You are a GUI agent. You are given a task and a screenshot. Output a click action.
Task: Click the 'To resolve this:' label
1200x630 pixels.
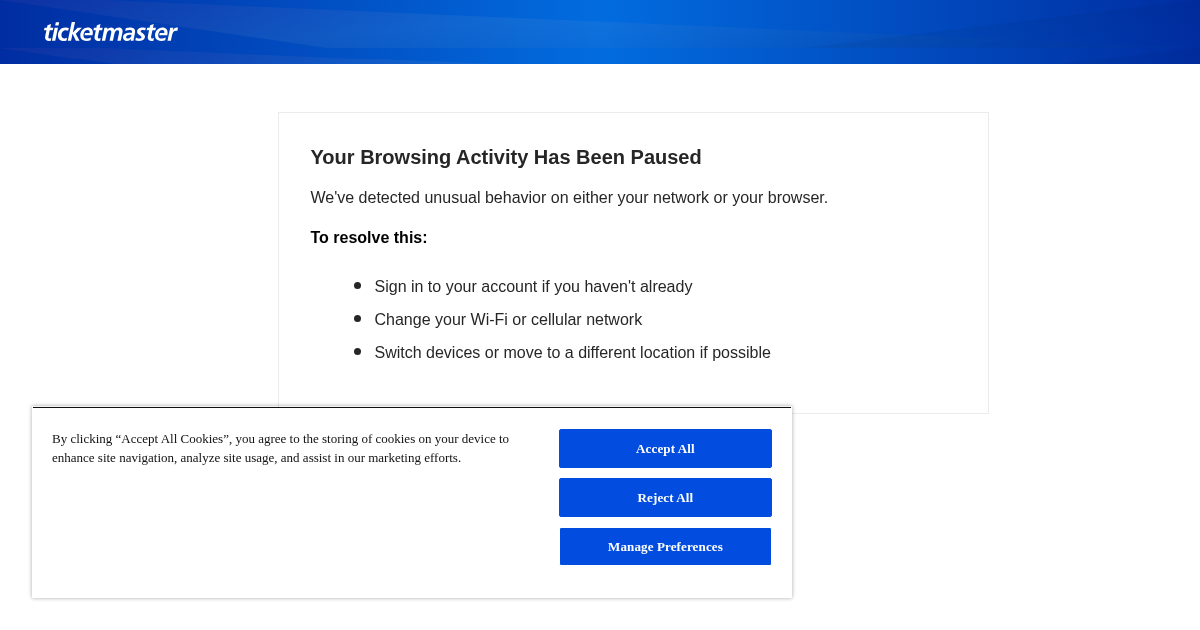(x=369, y=238)
